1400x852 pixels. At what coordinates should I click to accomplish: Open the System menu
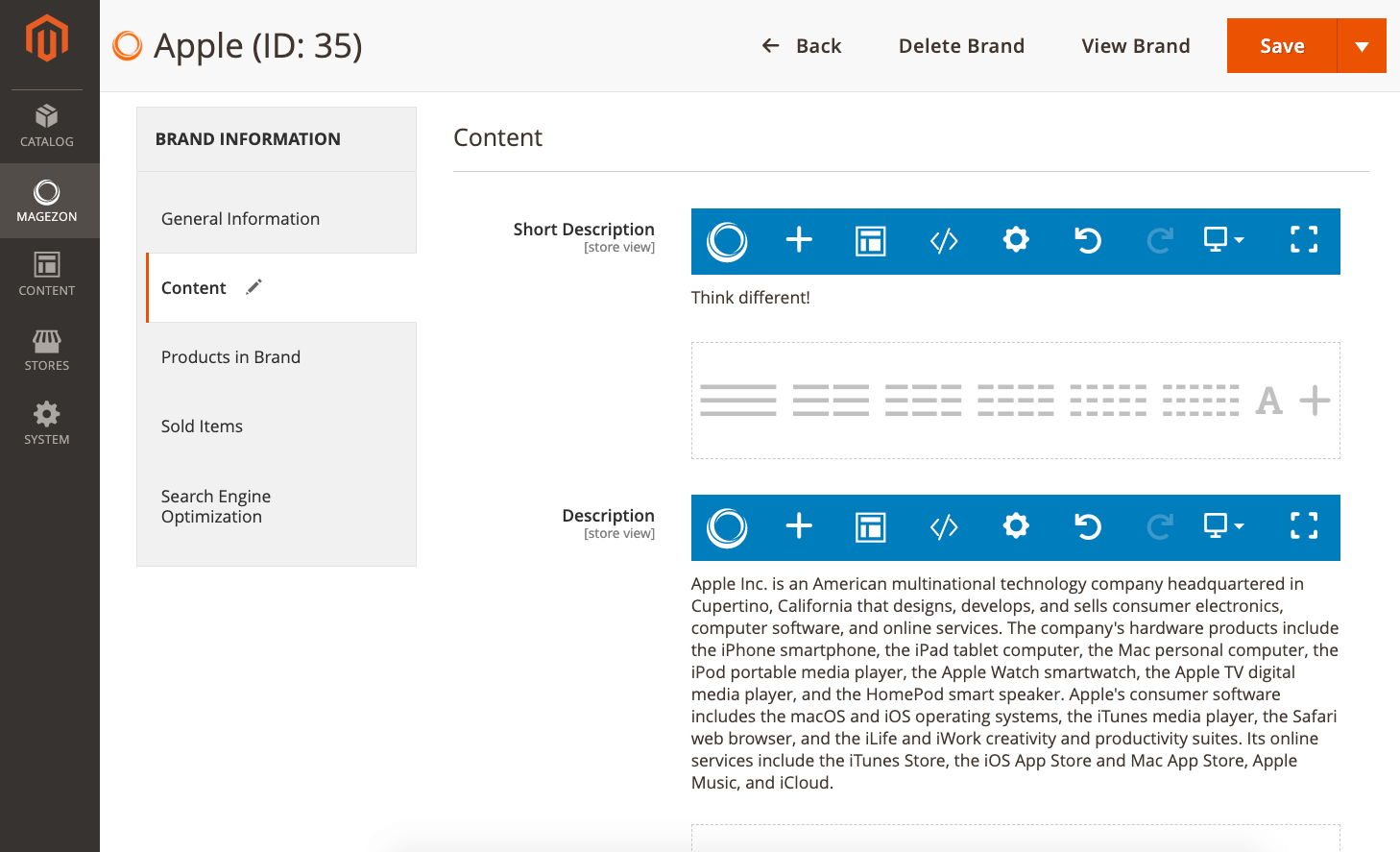point(47,424)
